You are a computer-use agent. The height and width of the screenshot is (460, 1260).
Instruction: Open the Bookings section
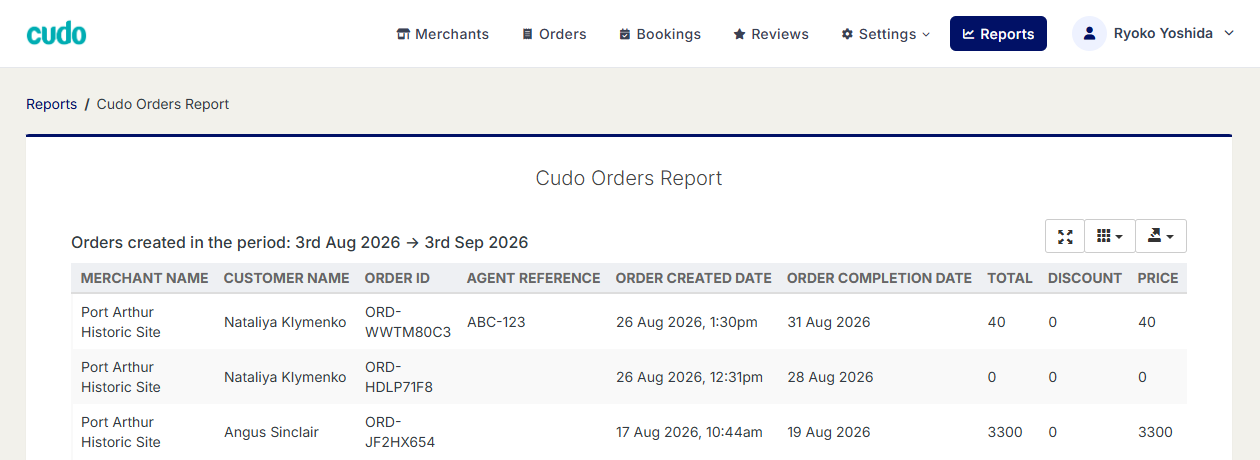click(x=660, y=34)
